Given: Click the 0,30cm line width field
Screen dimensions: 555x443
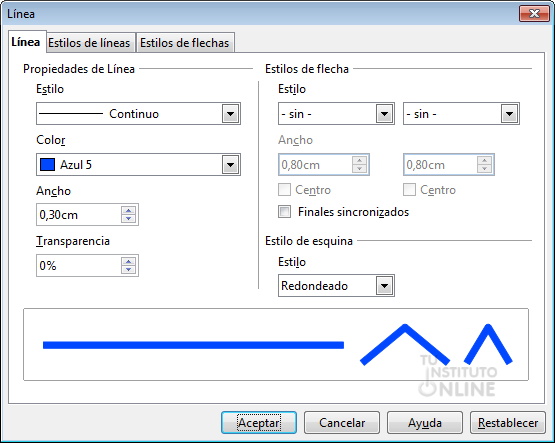Looking at the screenshot, I should (x=79, y=214).
